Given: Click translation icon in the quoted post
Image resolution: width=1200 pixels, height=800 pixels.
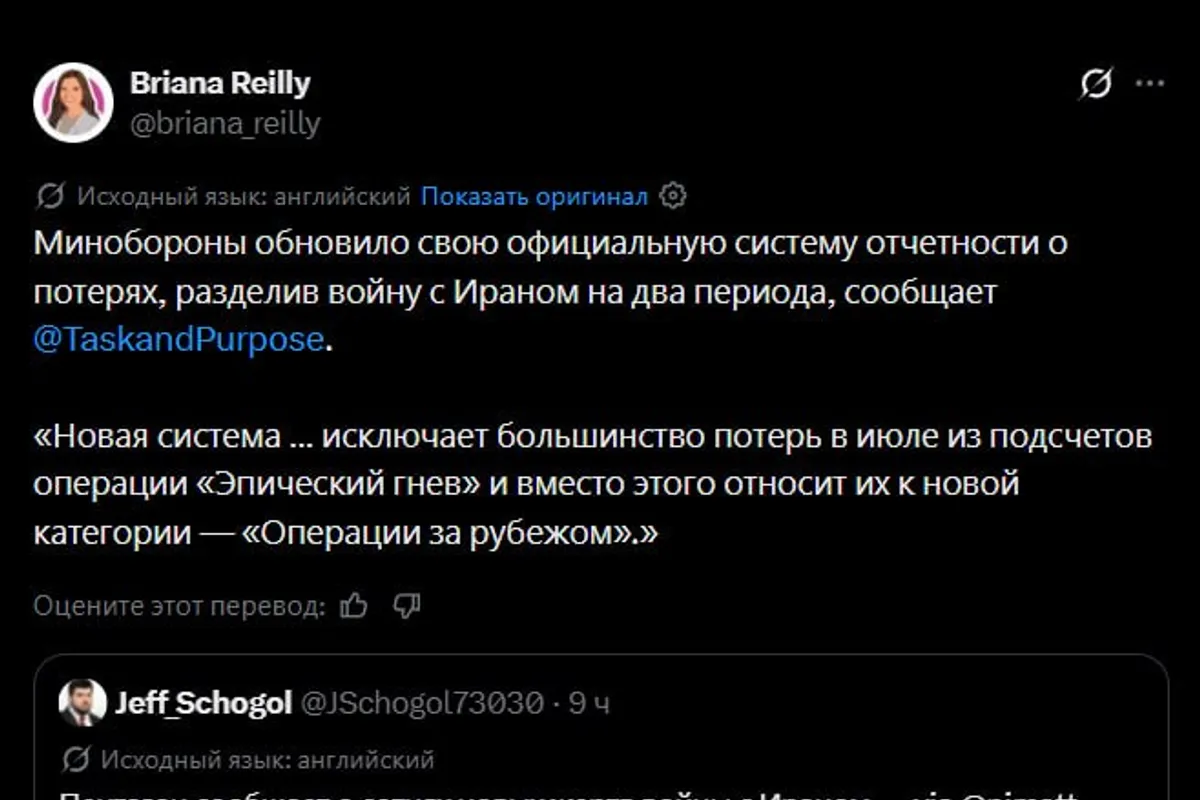Looking at the screenshot, I should (76, 759).
